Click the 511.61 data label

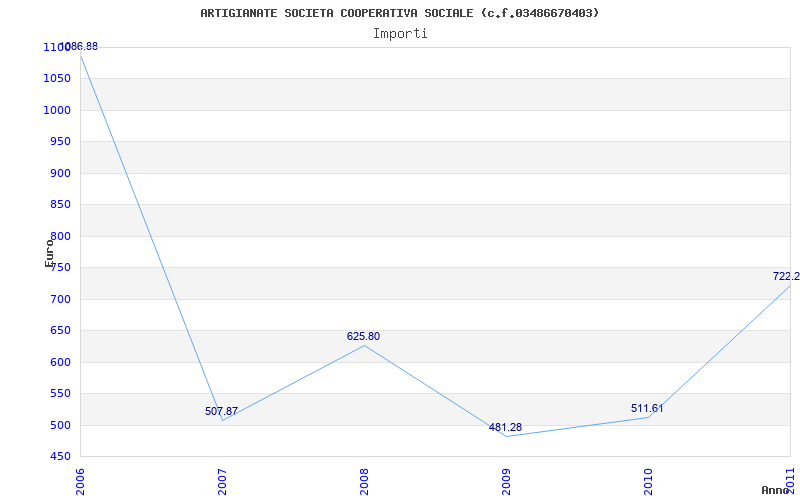pyautogui.click(x=647, y=408)
